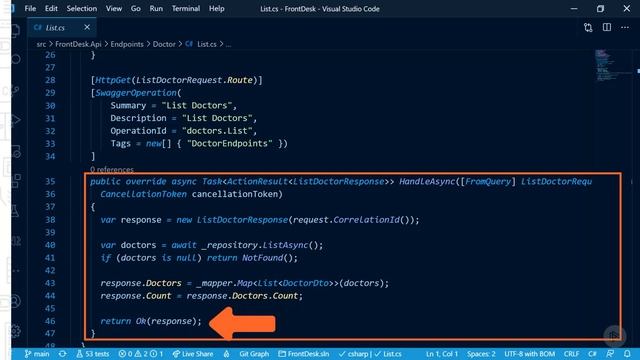
Task: Click the feedback icon in status bar
Action: [x=610, y=354]
